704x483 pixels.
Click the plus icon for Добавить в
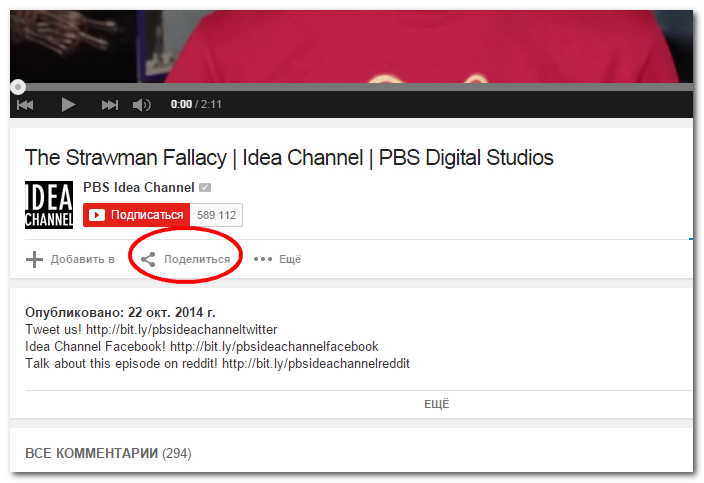[x=34, y=259]
